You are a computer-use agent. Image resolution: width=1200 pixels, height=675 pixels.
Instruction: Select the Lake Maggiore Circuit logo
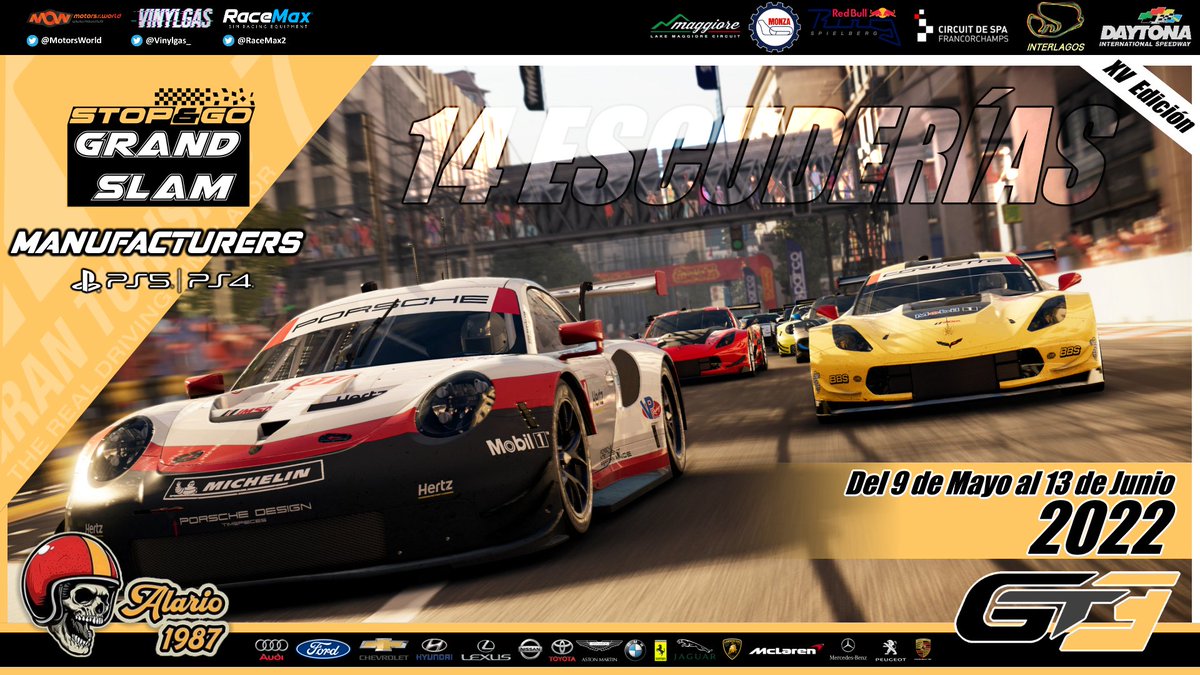[x=697, y=27]
